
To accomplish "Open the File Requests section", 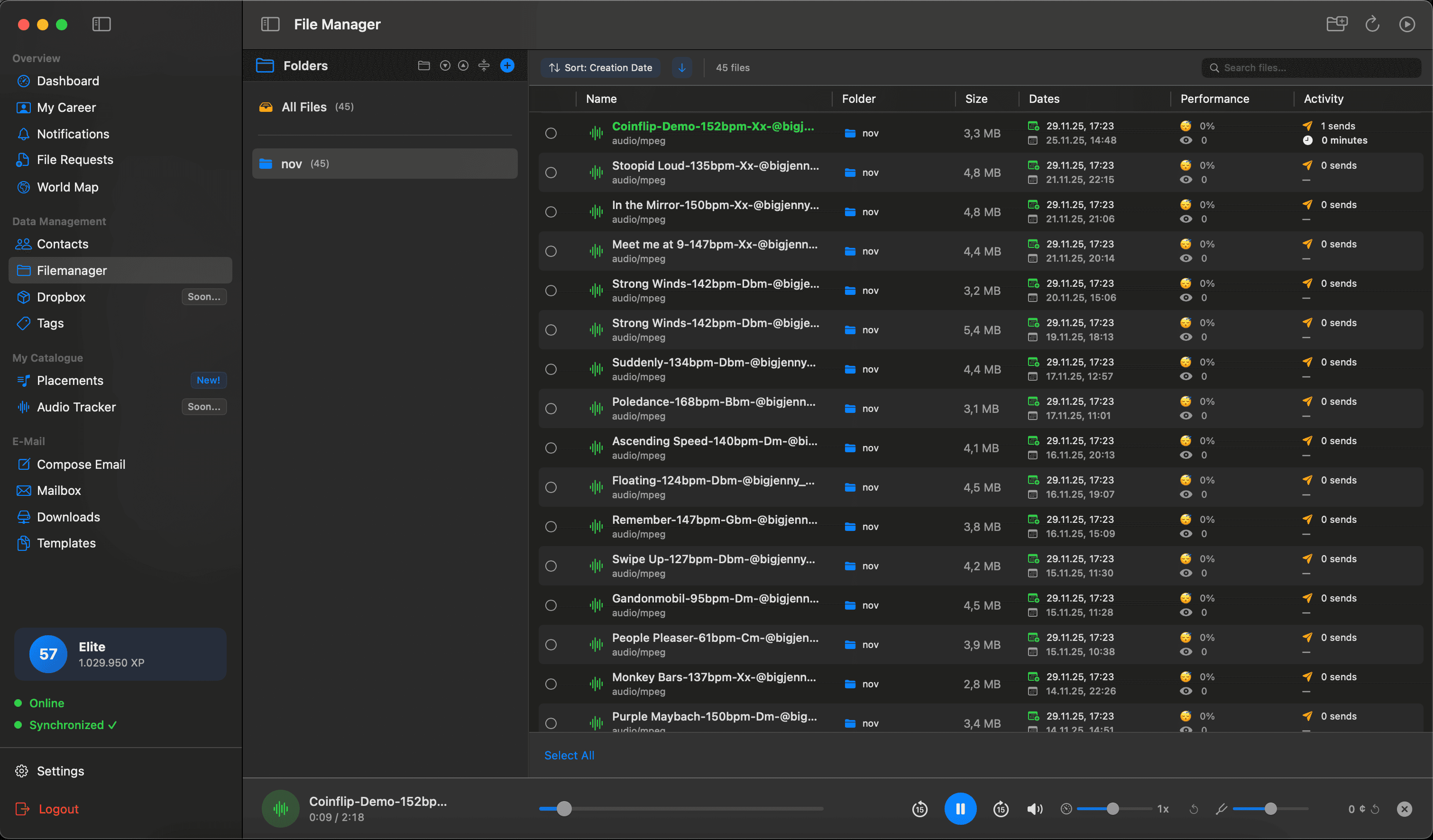I will coord(74,160).
